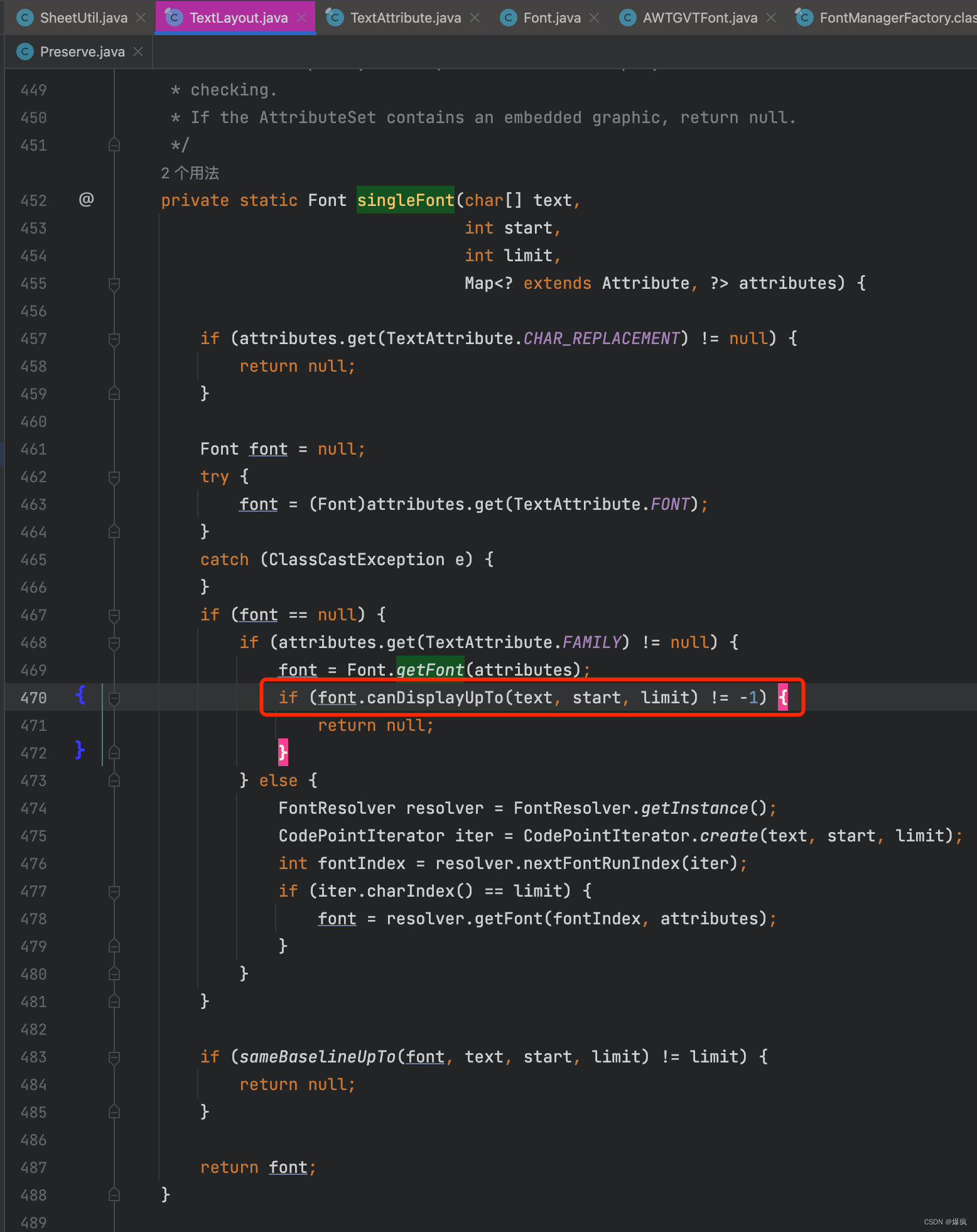977x1232 pixels.
Task: Click the TextAttribute.FAMILY constant
Action: 592,642
